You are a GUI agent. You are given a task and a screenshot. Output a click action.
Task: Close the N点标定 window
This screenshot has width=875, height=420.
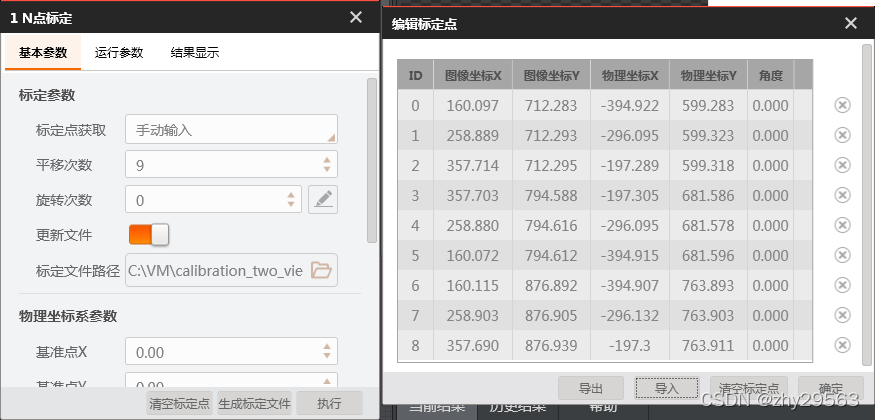355,17
